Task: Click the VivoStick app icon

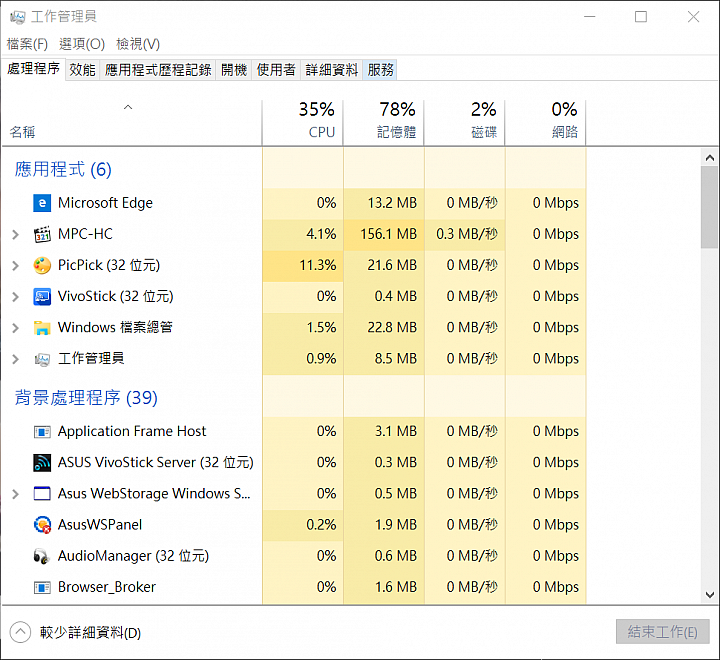Action: point(42,297)
